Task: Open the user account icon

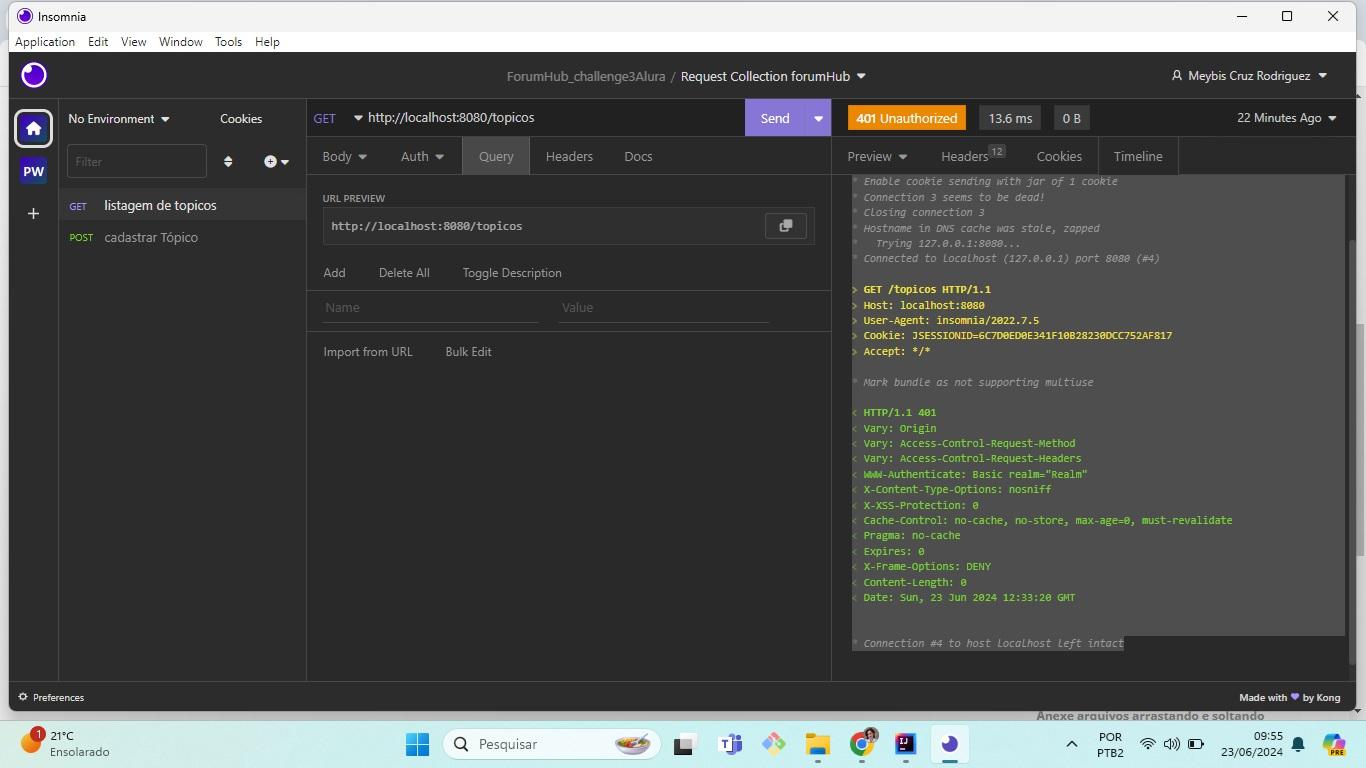Action: (1177, 76)
